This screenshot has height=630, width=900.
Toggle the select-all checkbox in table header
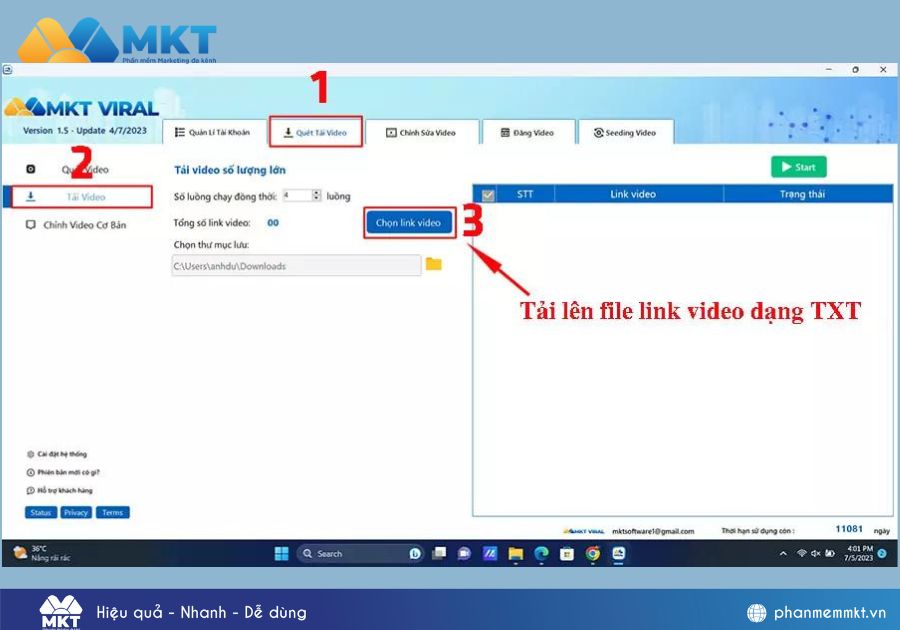[x=488, y=195]
